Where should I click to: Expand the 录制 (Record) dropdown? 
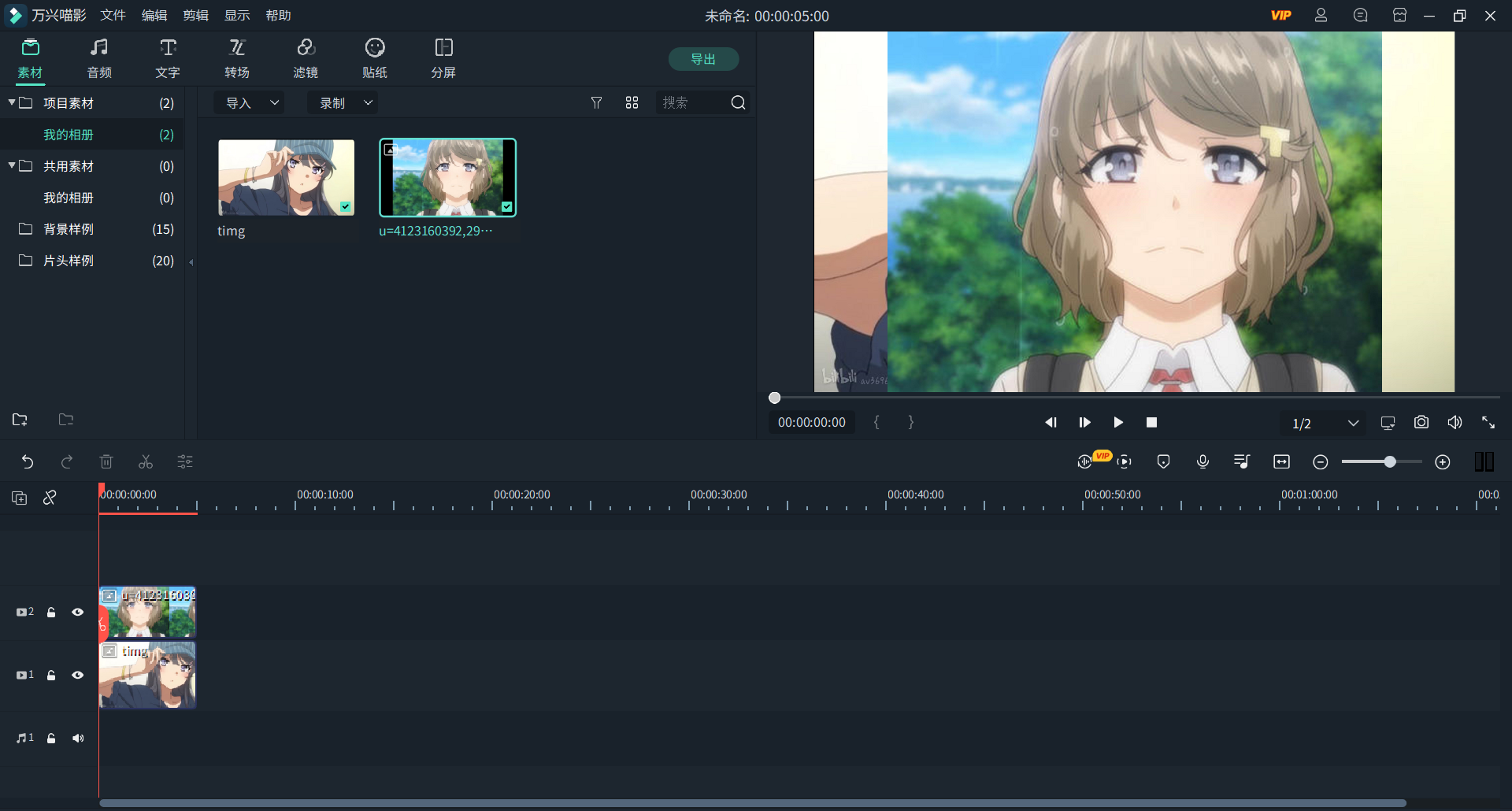342,102
